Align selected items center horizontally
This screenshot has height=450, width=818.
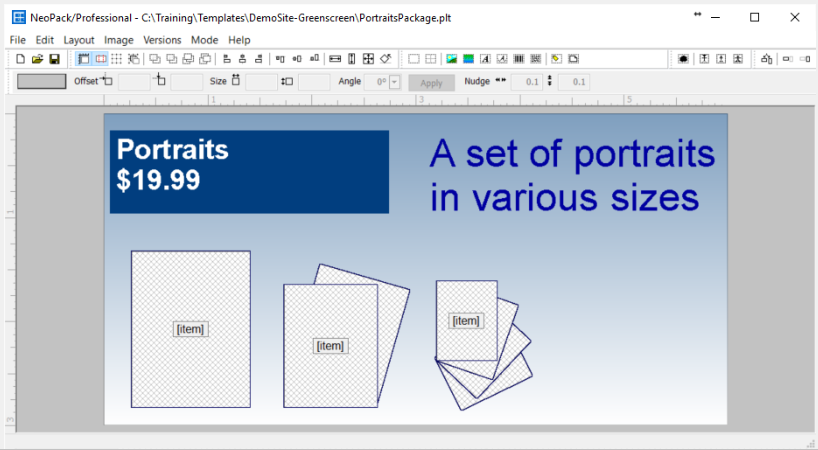243,59
